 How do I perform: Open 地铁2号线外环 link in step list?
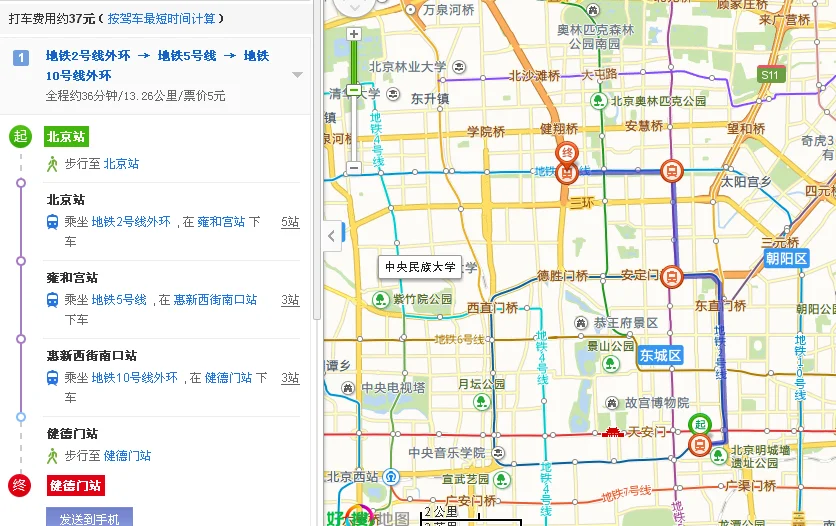coord(131,222)
